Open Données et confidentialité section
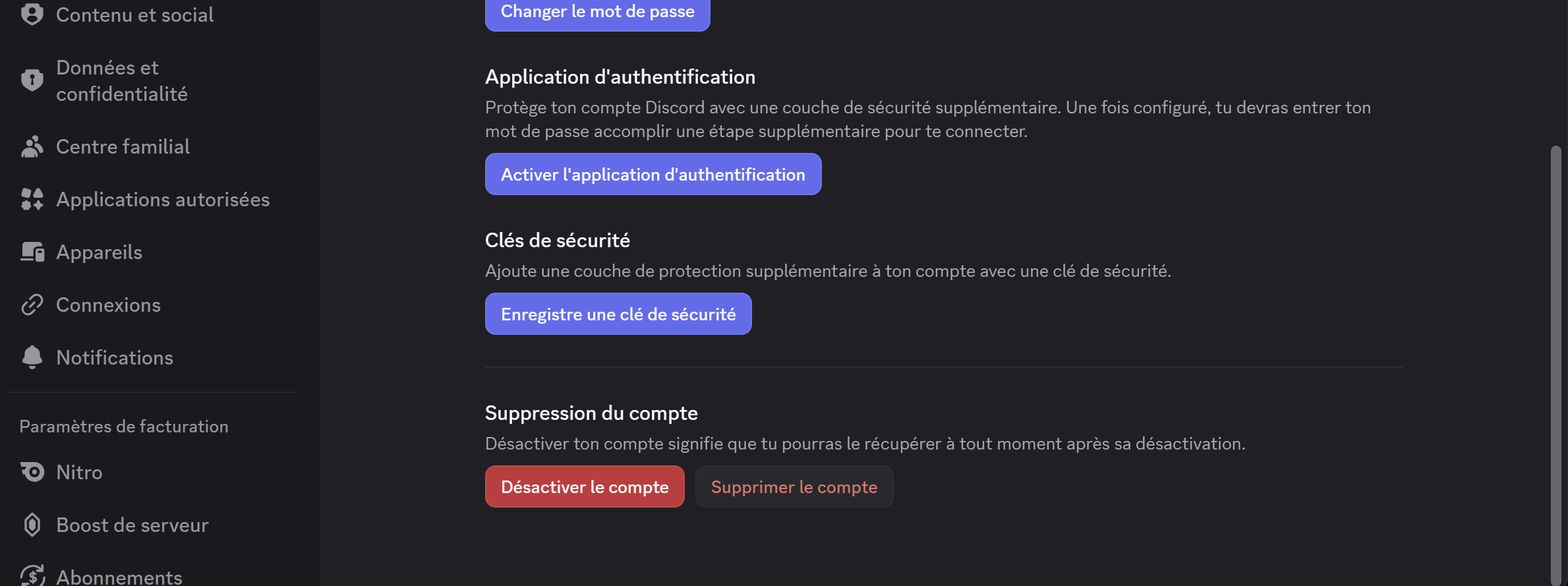 pyautogui.click(x=122, y=80)
